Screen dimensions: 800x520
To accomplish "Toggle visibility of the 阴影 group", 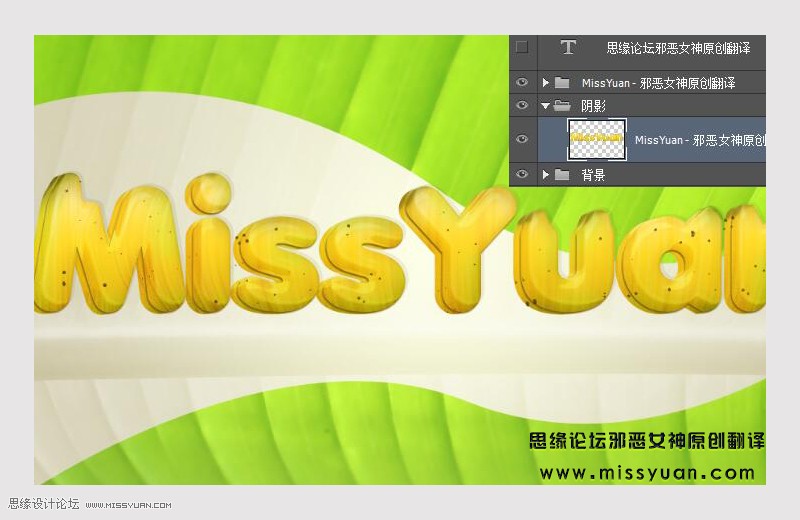I will (x=522, y=105).
